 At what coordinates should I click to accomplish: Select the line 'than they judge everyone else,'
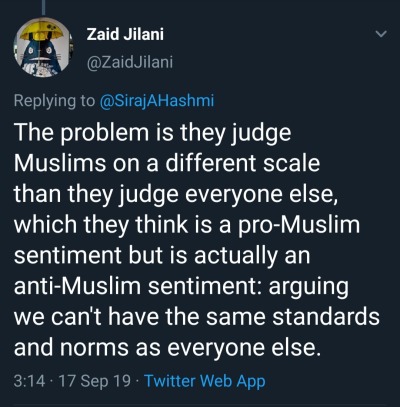176,194
